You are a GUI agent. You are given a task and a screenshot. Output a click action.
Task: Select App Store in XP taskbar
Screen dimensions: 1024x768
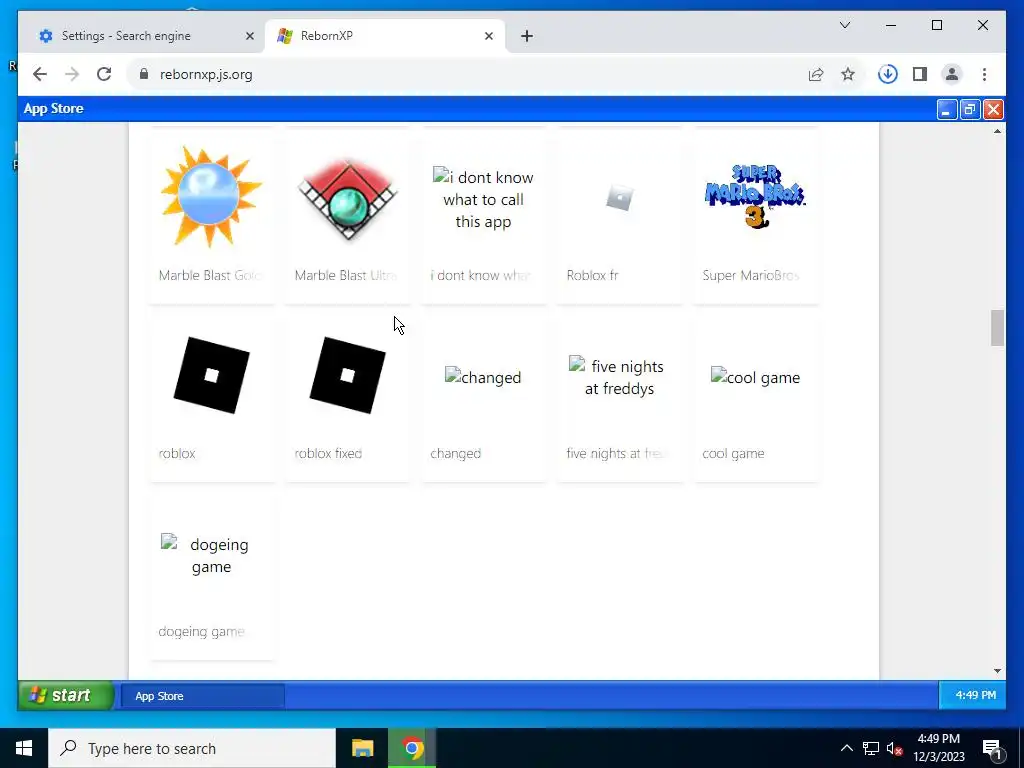pos(203,696)
